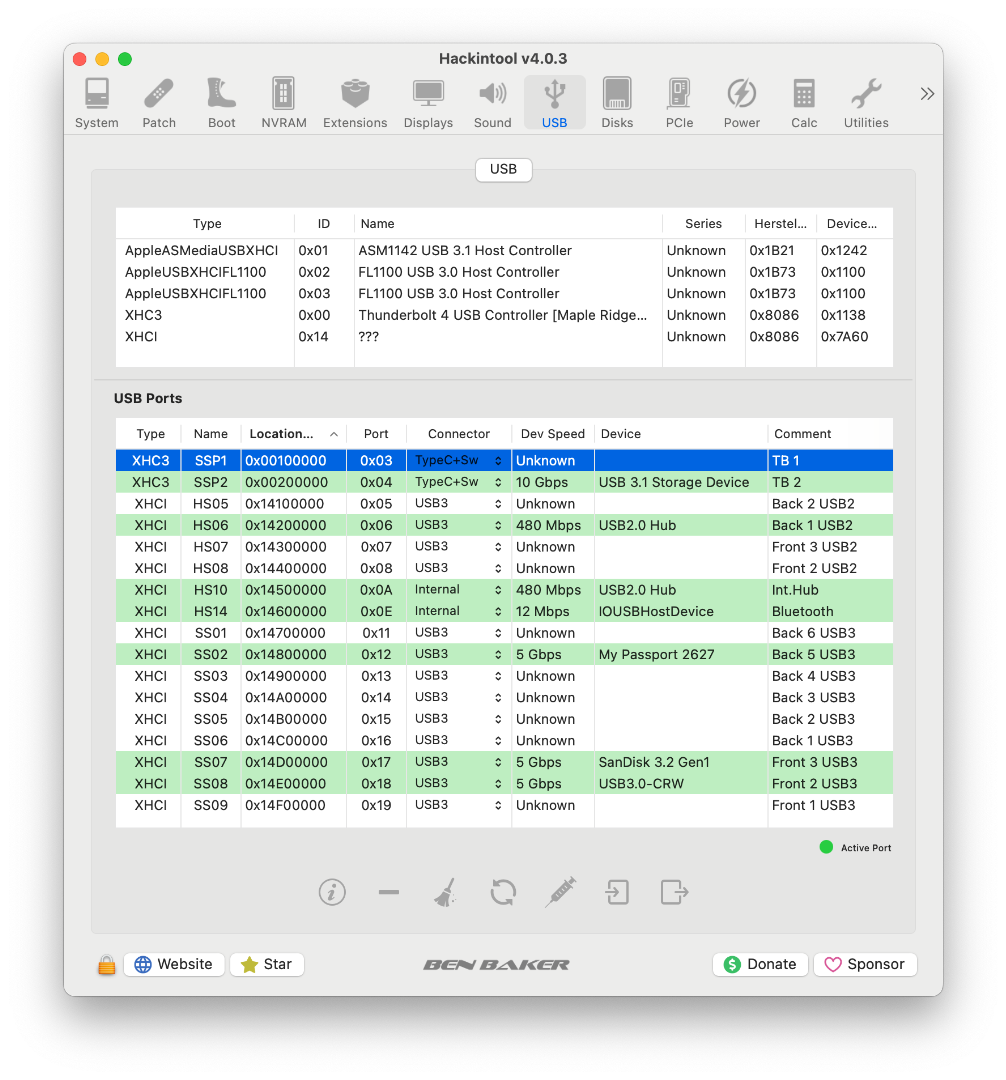Open connector dropdown for SS09

(x=459, y=804)
